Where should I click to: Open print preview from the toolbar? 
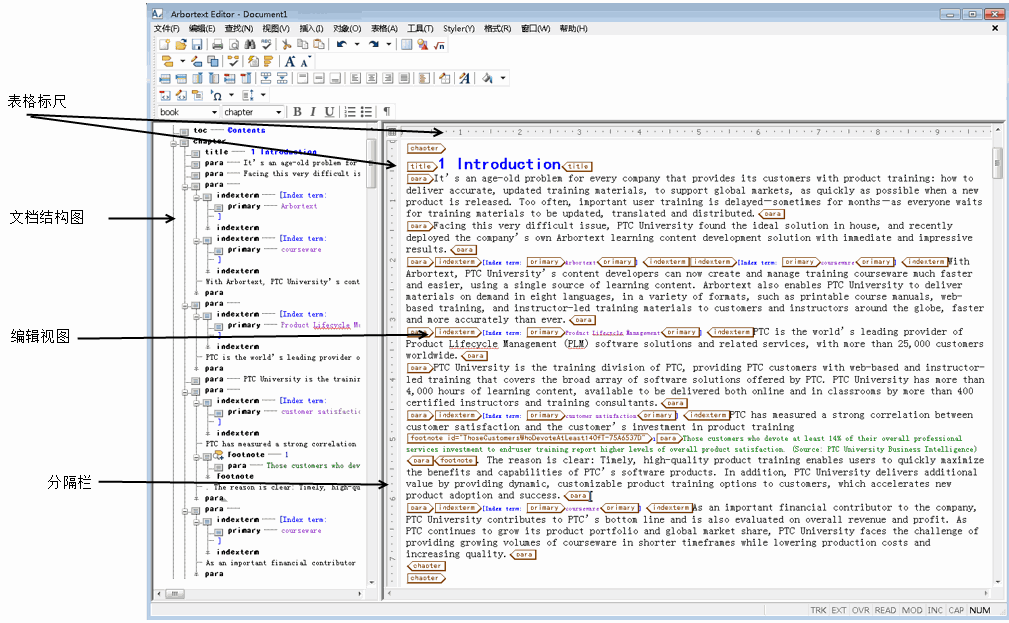click(234, 44)
